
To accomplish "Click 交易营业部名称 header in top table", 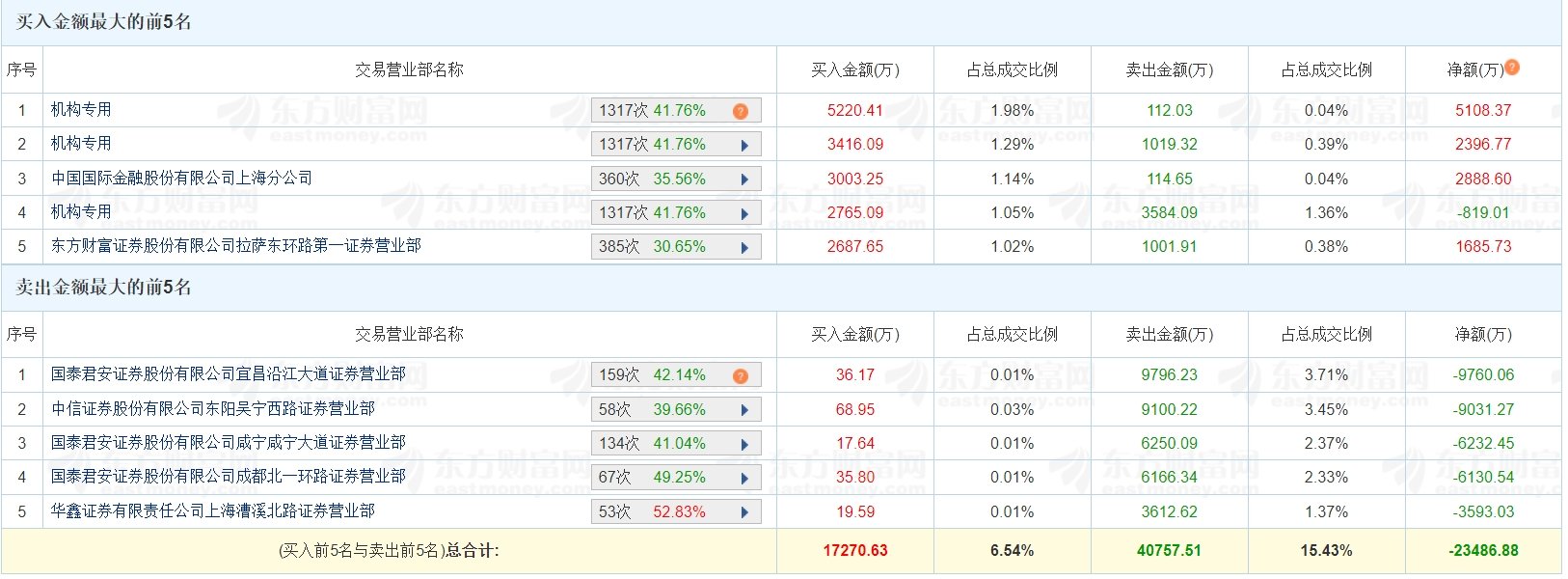I will point(409,69).
